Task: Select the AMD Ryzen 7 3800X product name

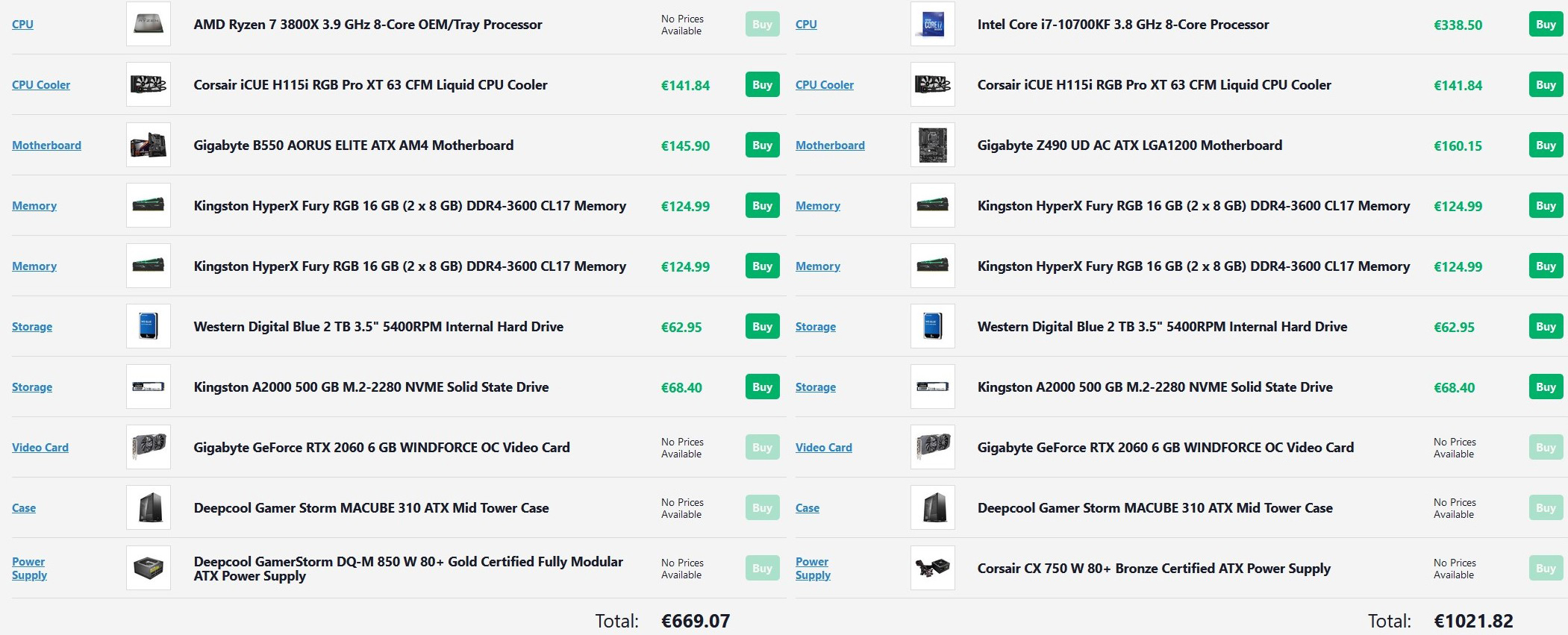Action: pyautogui.click(x=368, y=24)
